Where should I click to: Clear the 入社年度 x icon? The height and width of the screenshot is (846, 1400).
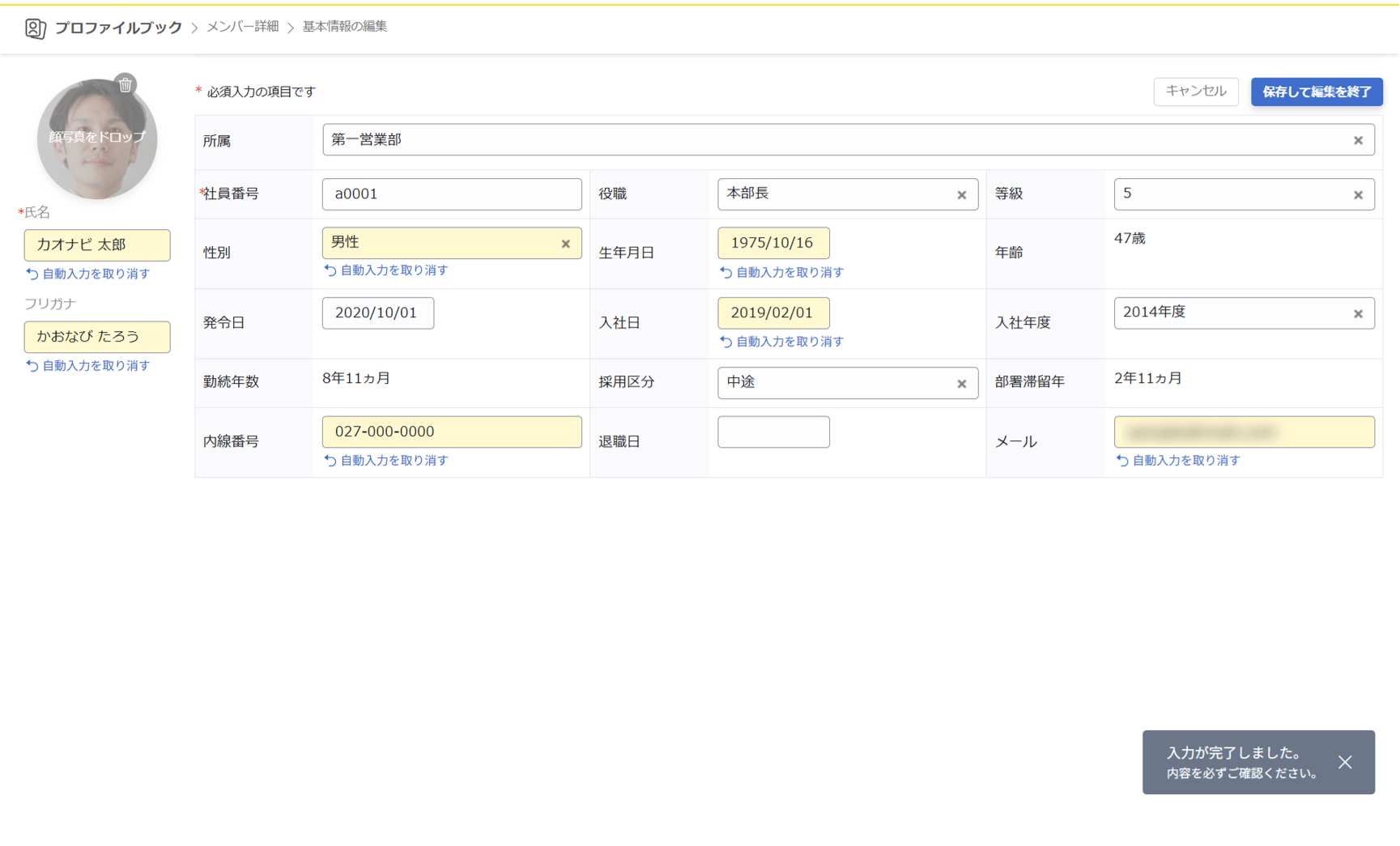pos(1358,314)
